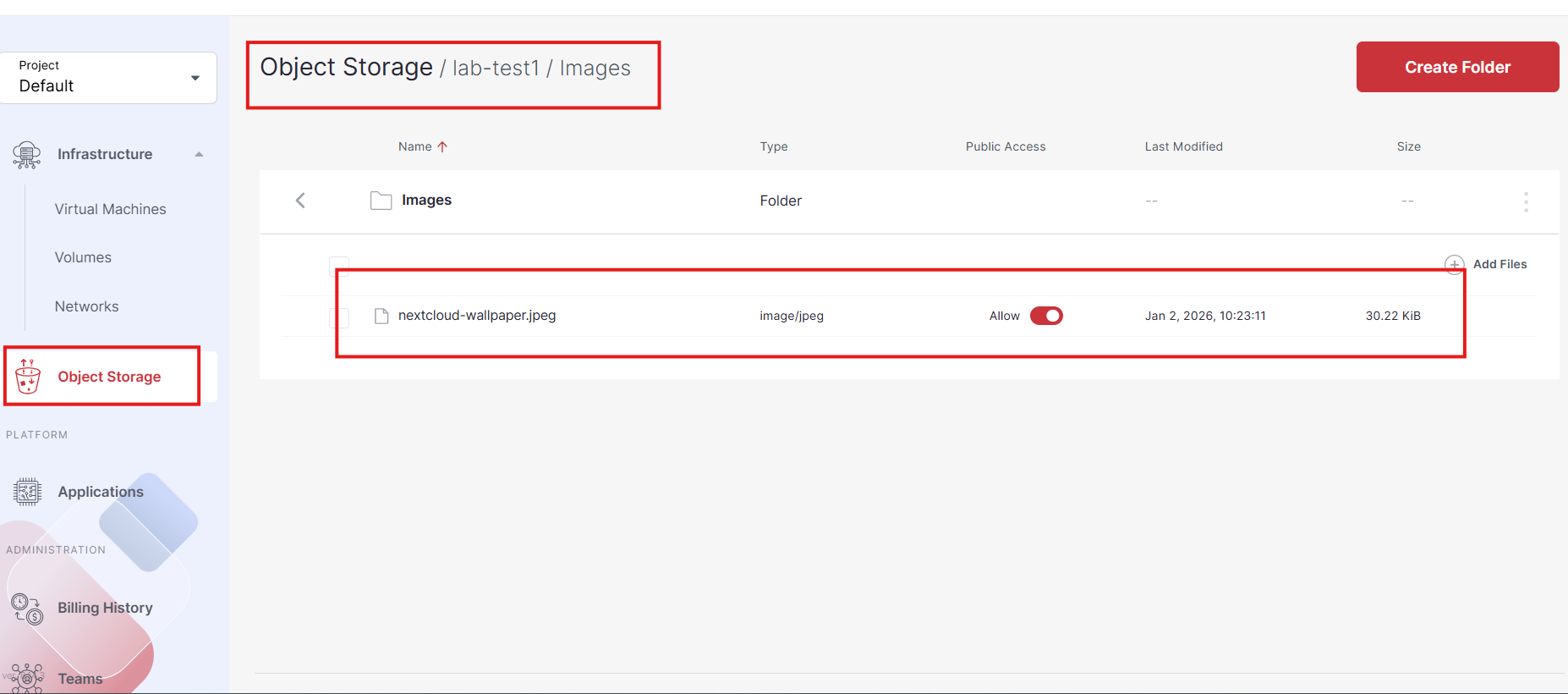Click the Last Modified column header
The width and height of the screenshot is (1568, 694).
1184,146
